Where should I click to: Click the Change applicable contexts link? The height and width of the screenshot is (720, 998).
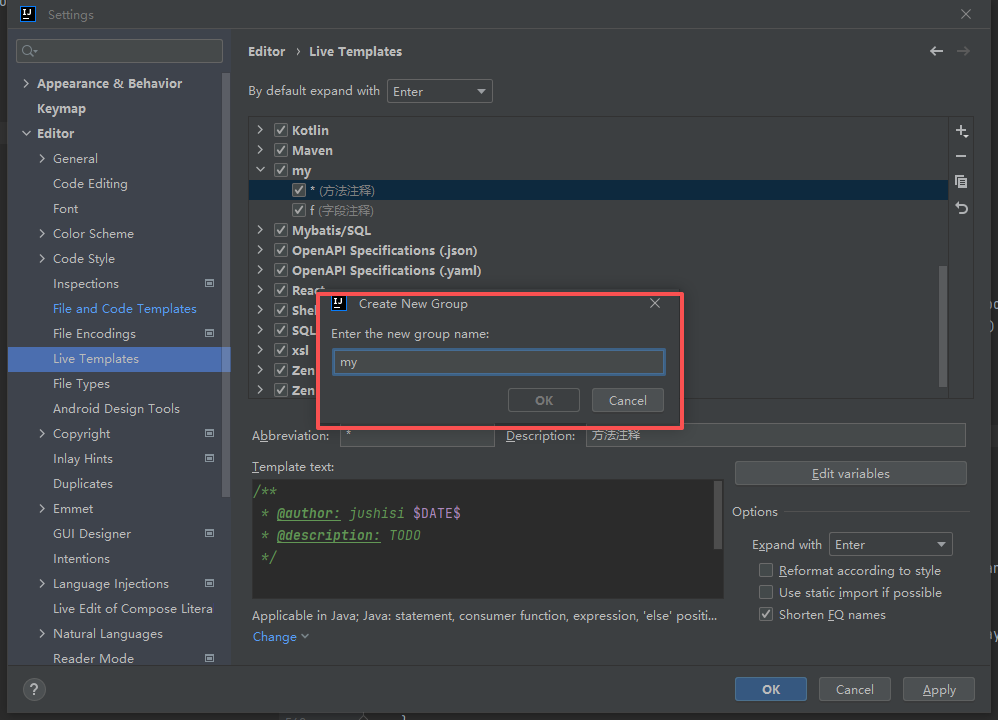point(281,637)
